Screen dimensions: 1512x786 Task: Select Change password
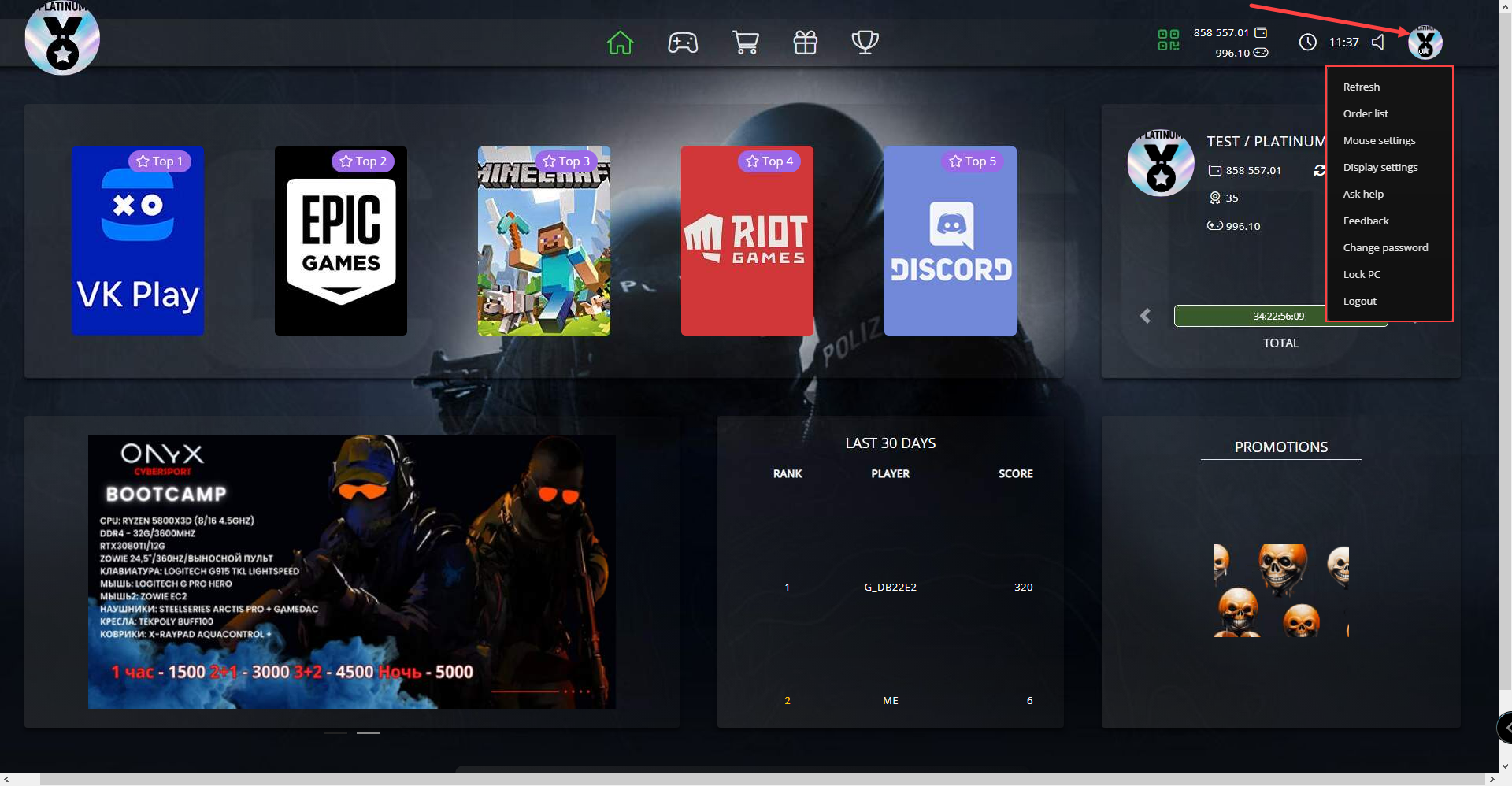point(1386,247)
